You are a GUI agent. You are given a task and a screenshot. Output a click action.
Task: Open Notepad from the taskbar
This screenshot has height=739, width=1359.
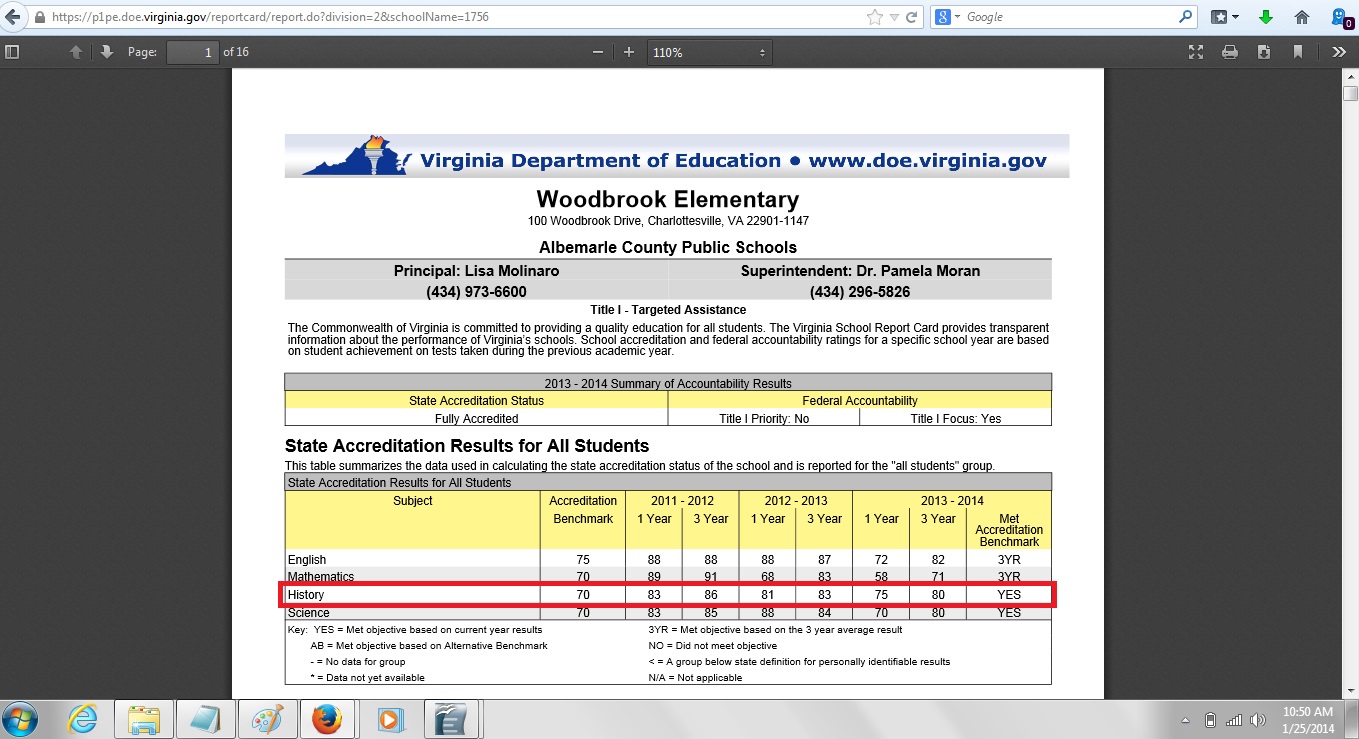pyautogui.click(x=204, y=718)
